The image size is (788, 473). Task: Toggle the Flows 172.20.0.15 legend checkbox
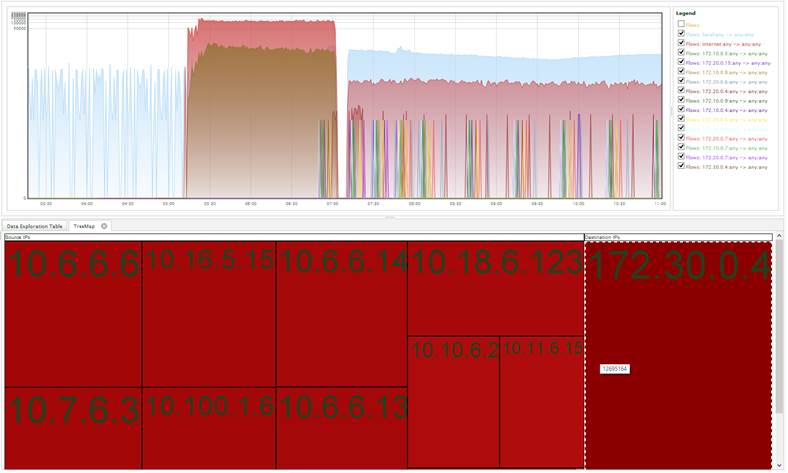point(681,62)
